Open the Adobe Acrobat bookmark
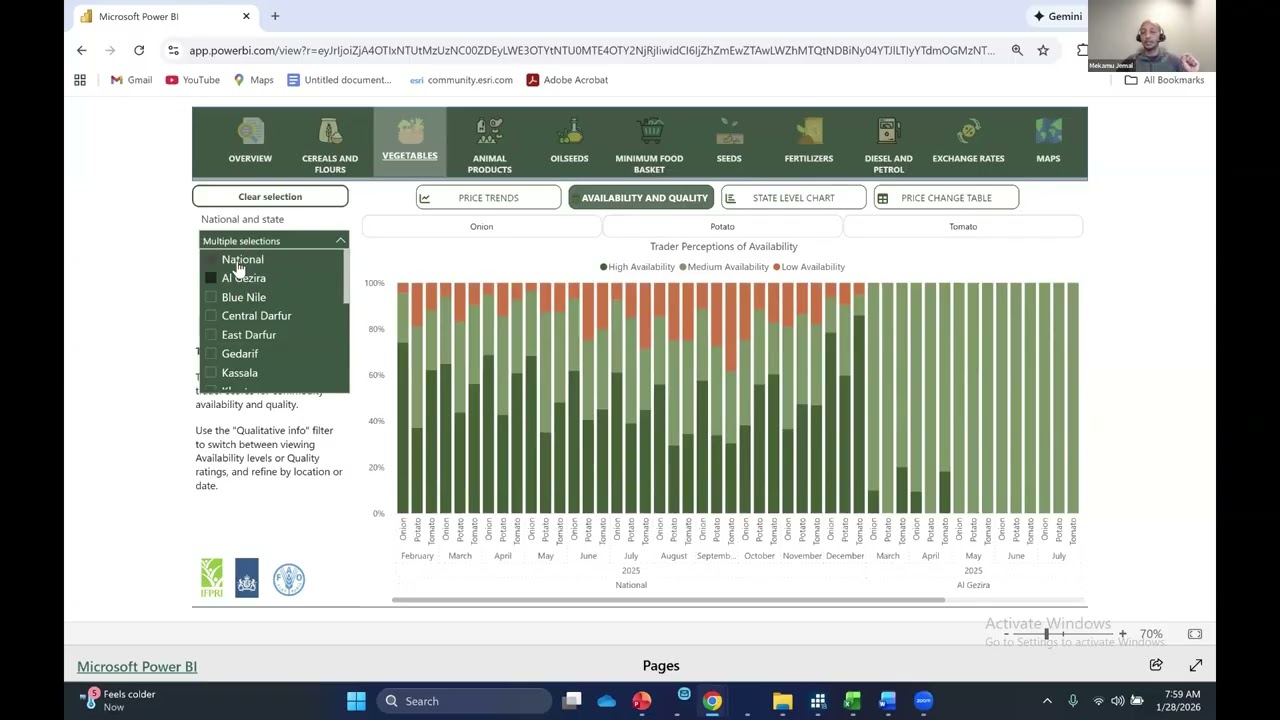 point(567,80)
